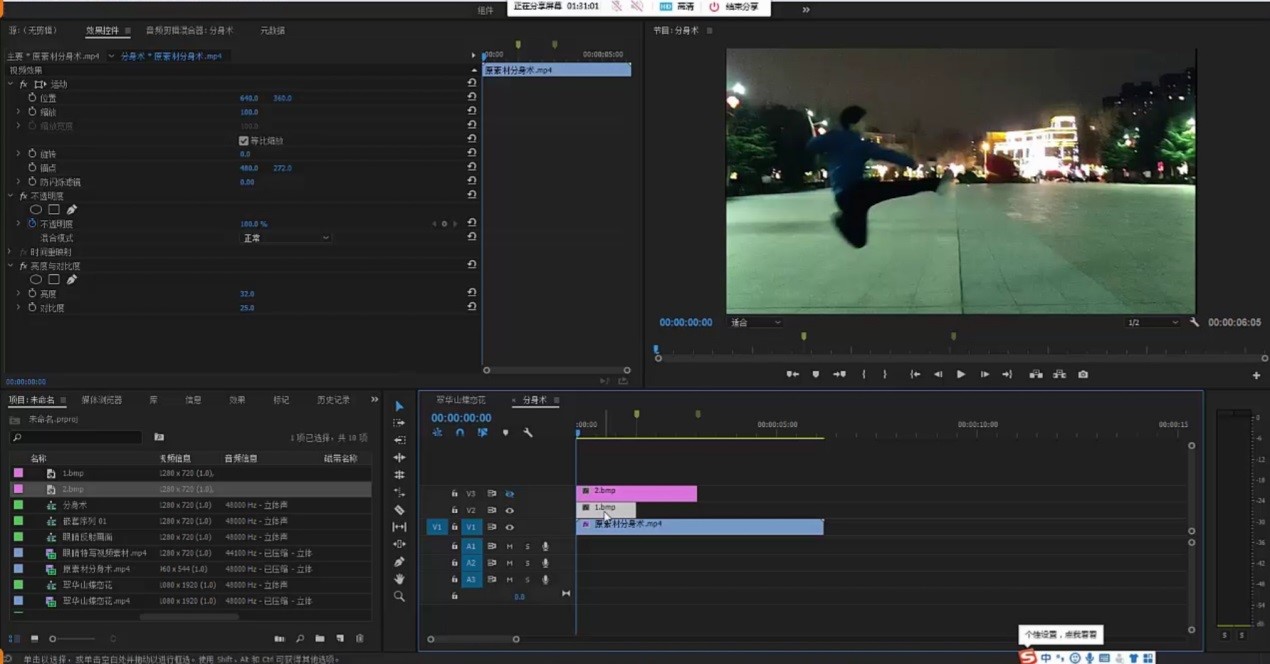The width and height of the screenshot is (1270, 664).
Task: Toggle lock on track V2
Action: (x=454, y=510)
